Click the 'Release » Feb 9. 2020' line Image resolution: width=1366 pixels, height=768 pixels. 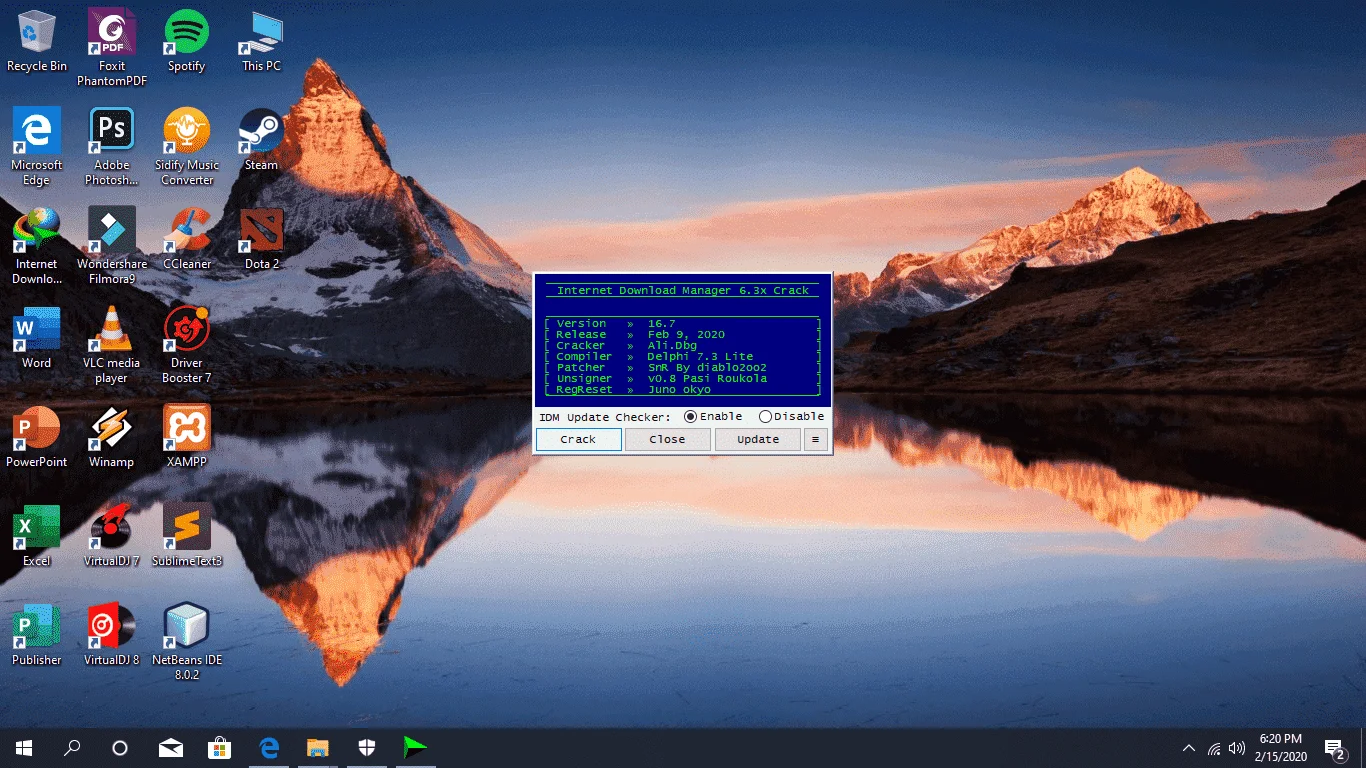point(683,334)
